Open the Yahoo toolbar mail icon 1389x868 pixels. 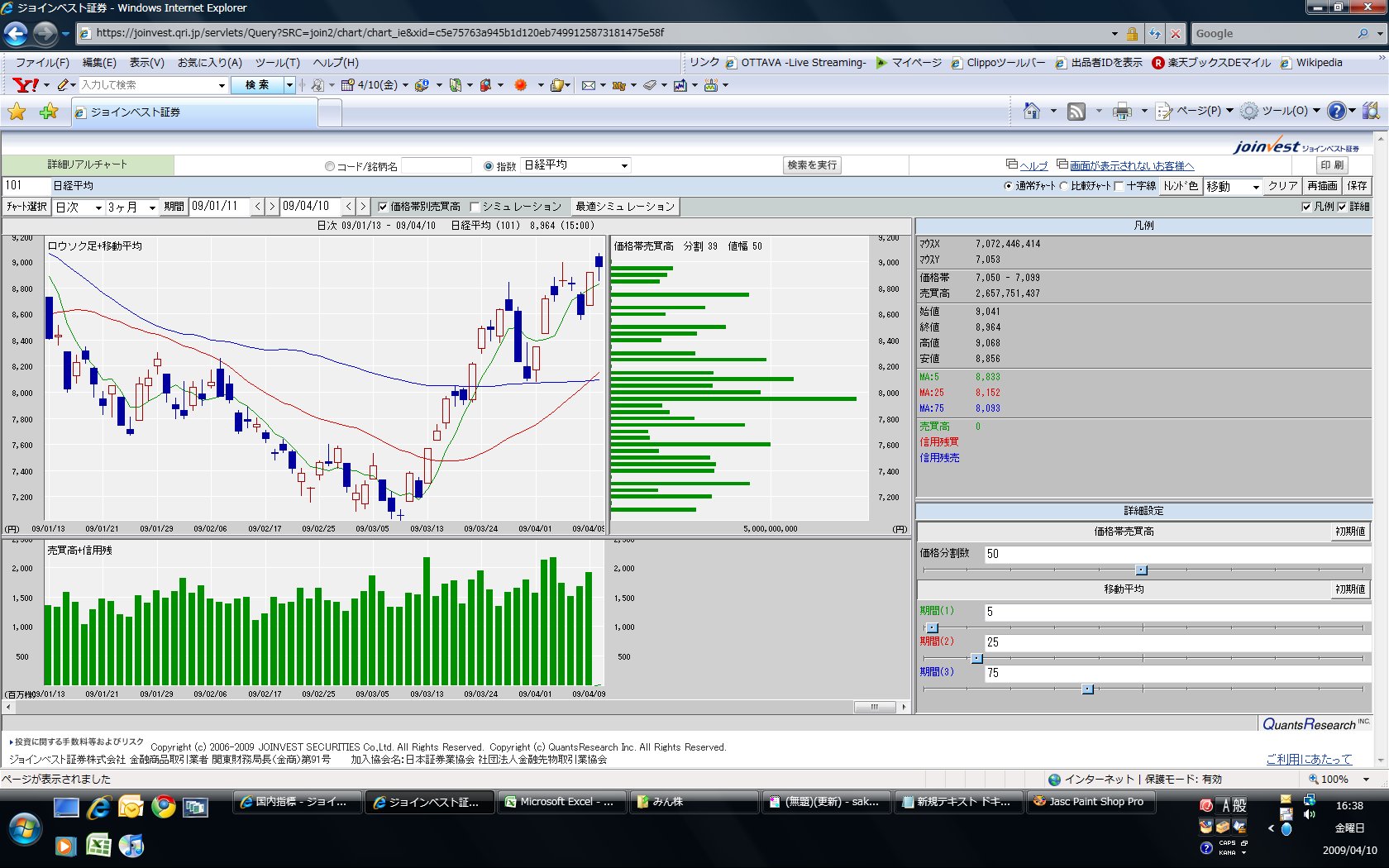[589, 85]
